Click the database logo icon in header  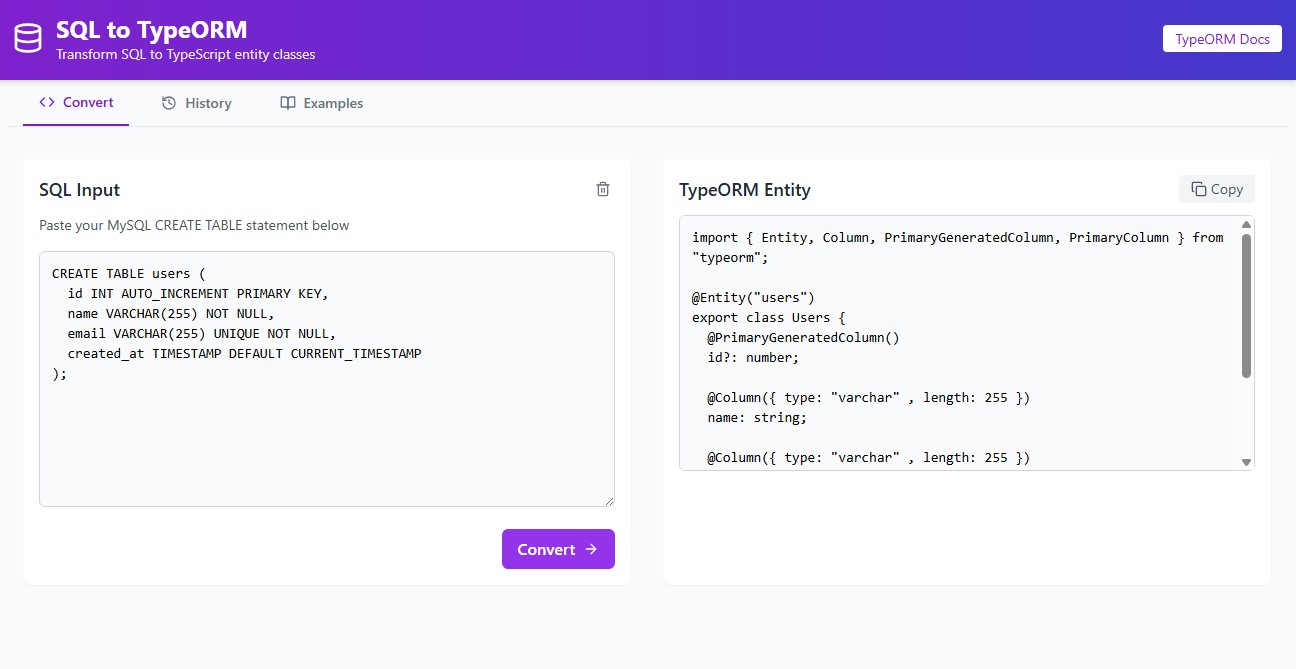tap(28, 39)
